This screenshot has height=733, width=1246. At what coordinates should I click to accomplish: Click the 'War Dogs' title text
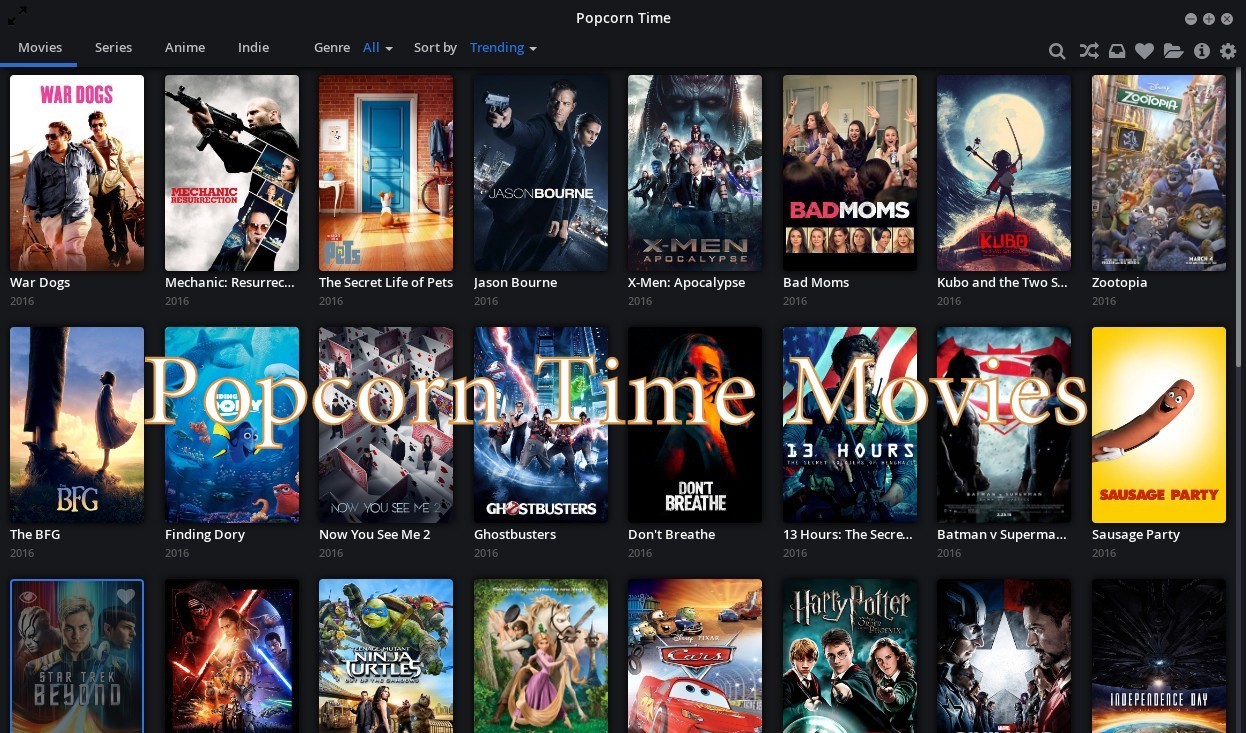click(x=40, y=283)
